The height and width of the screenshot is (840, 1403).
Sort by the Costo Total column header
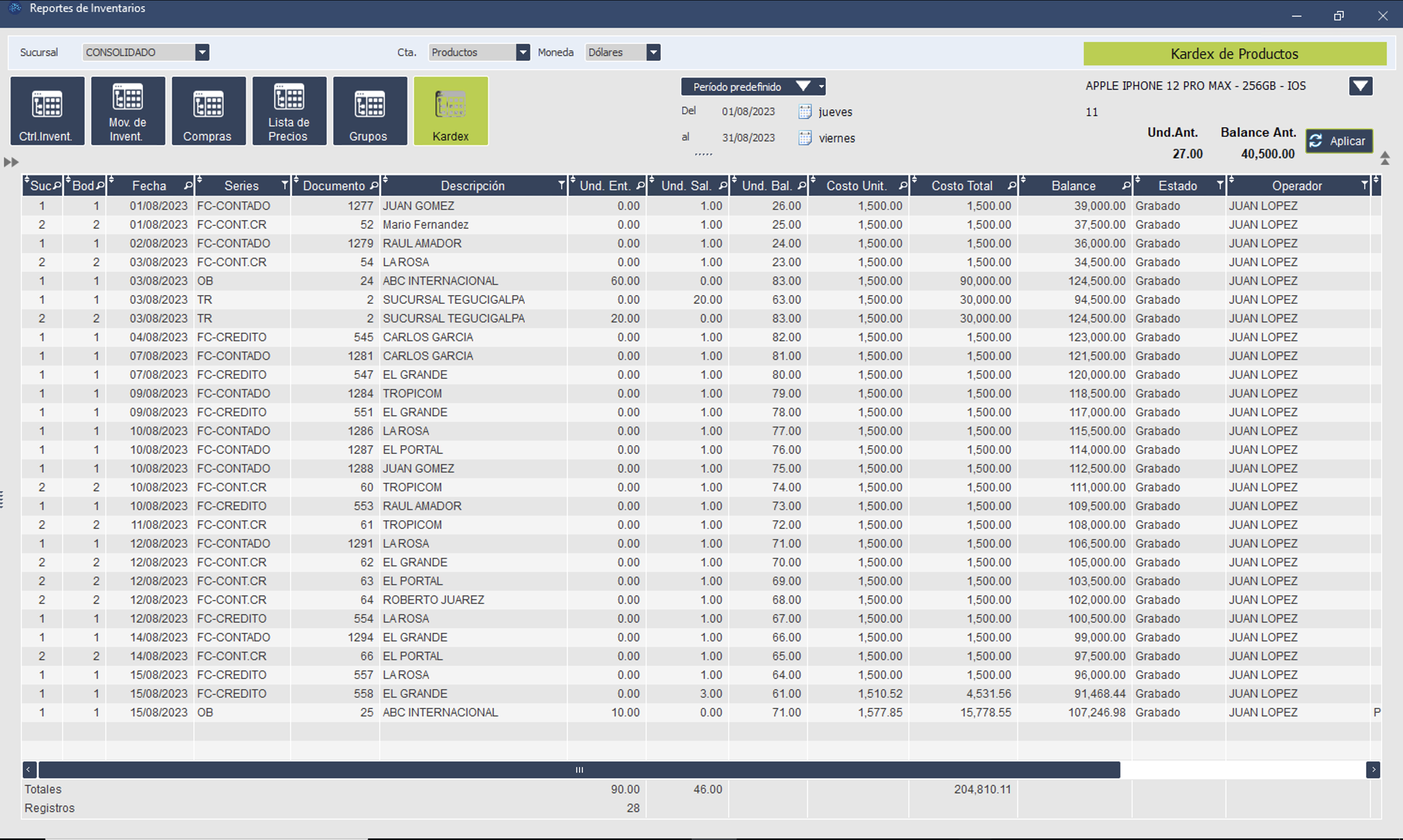click(x=961, y=186)
